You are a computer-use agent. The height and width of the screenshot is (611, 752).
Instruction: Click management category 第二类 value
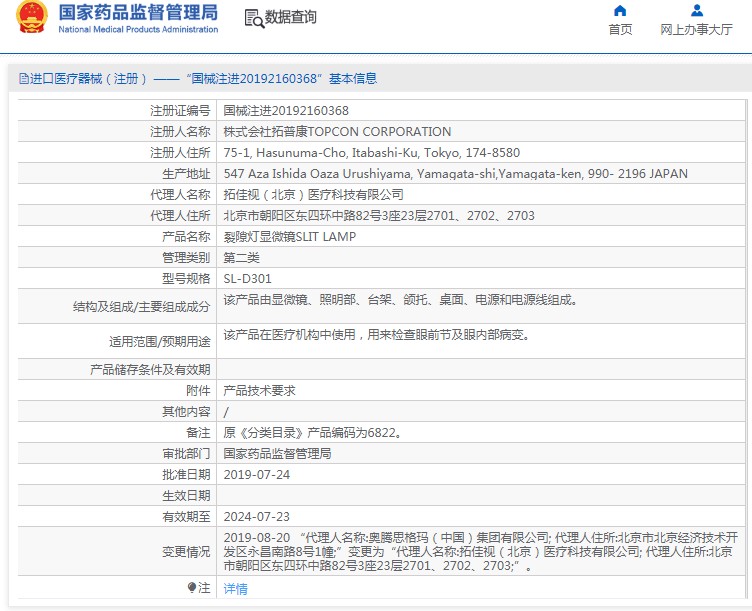point(241,258)
